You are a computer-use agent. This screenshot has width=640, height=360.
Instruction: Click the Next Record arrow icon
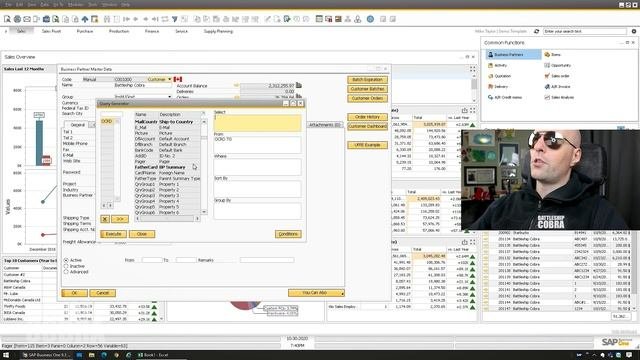point(146,19)
